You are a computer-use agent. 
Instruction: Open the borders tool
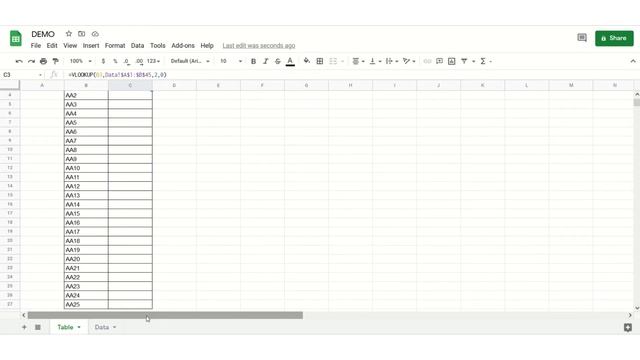[320, 61]
